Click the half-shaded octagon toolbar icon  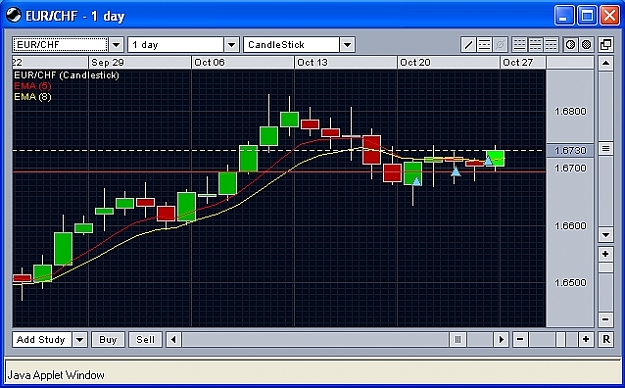(570, 45)
